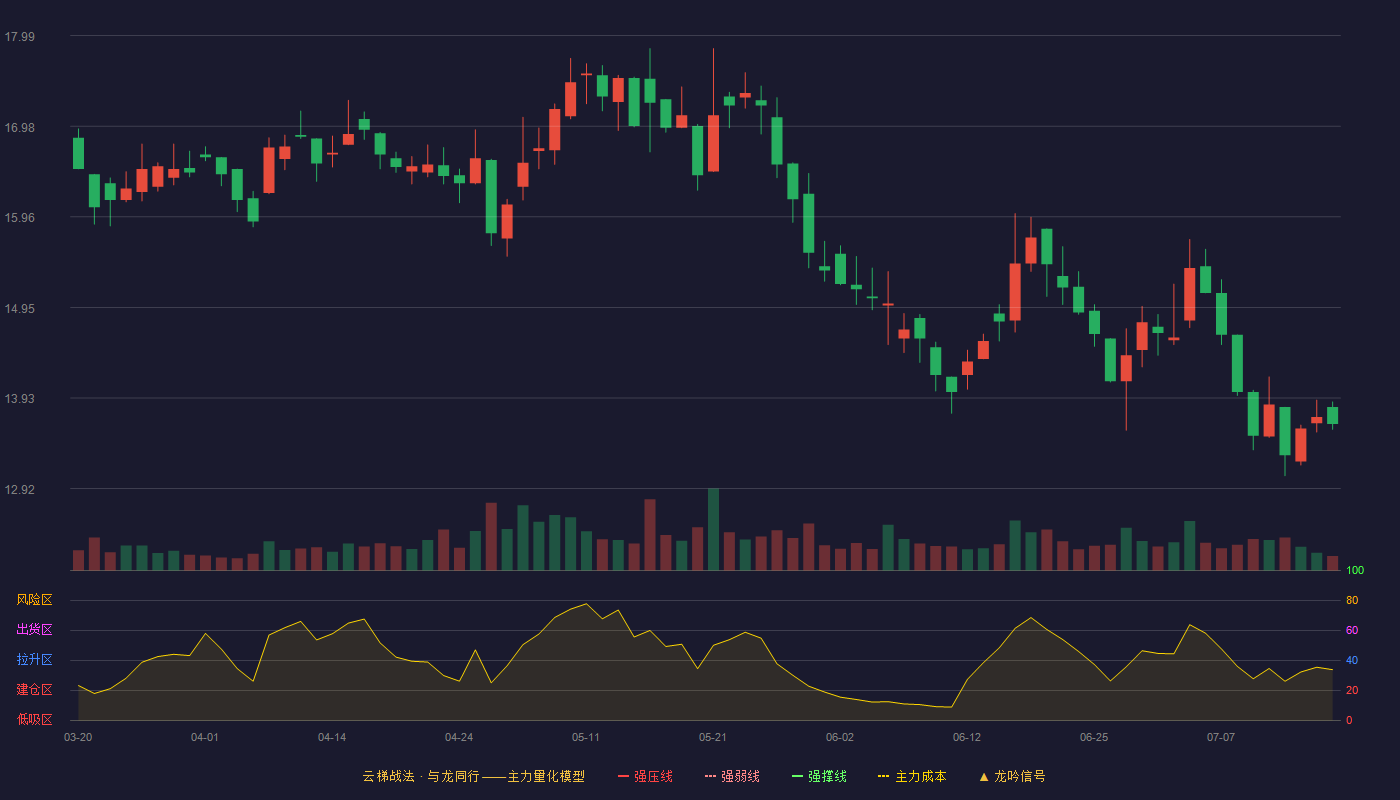This screenshot has height=800, width=1400.
Task: Click the 出货区 zone label
Action: click(34, 630)
